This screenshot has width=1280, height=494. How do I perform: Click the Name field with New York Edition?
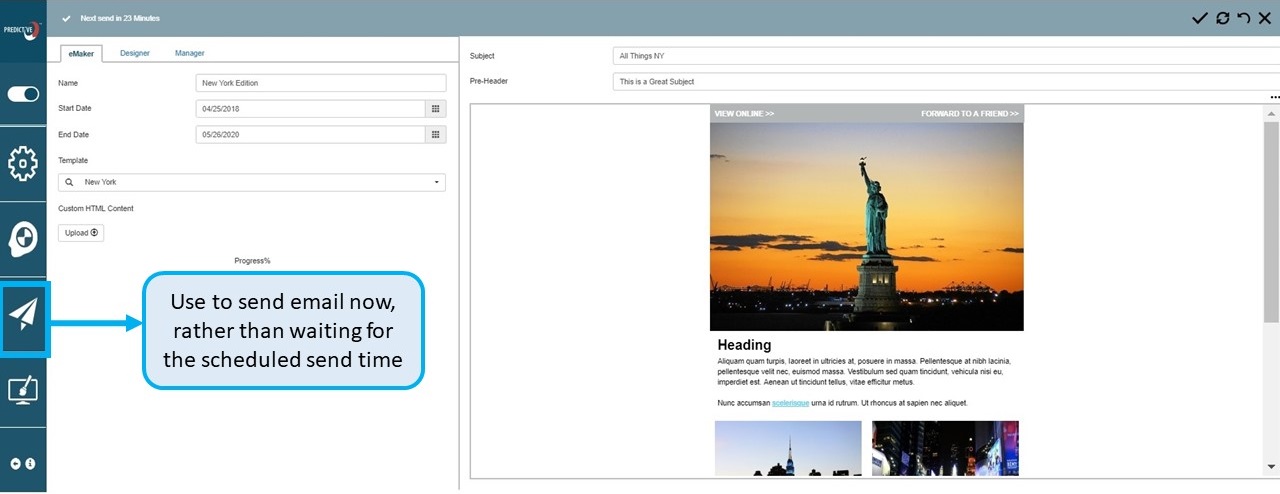[320, 83]
